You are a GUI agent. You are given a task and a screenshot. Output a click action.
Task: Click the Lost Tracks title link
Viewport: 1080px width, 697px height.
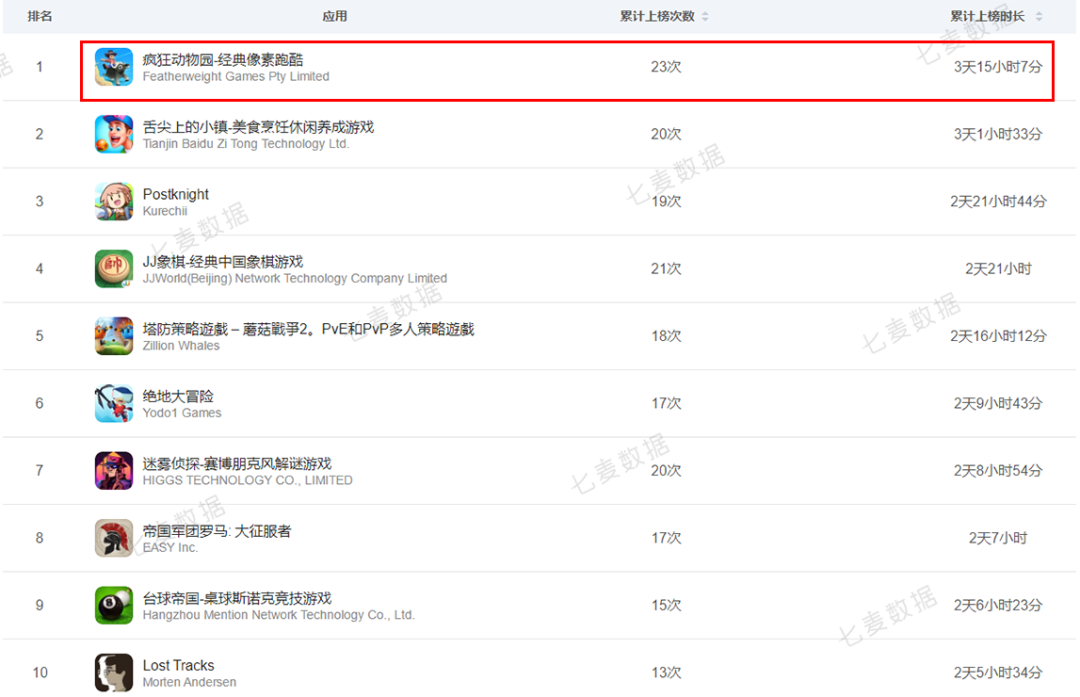pyautogui.click(x=178, y=665)
